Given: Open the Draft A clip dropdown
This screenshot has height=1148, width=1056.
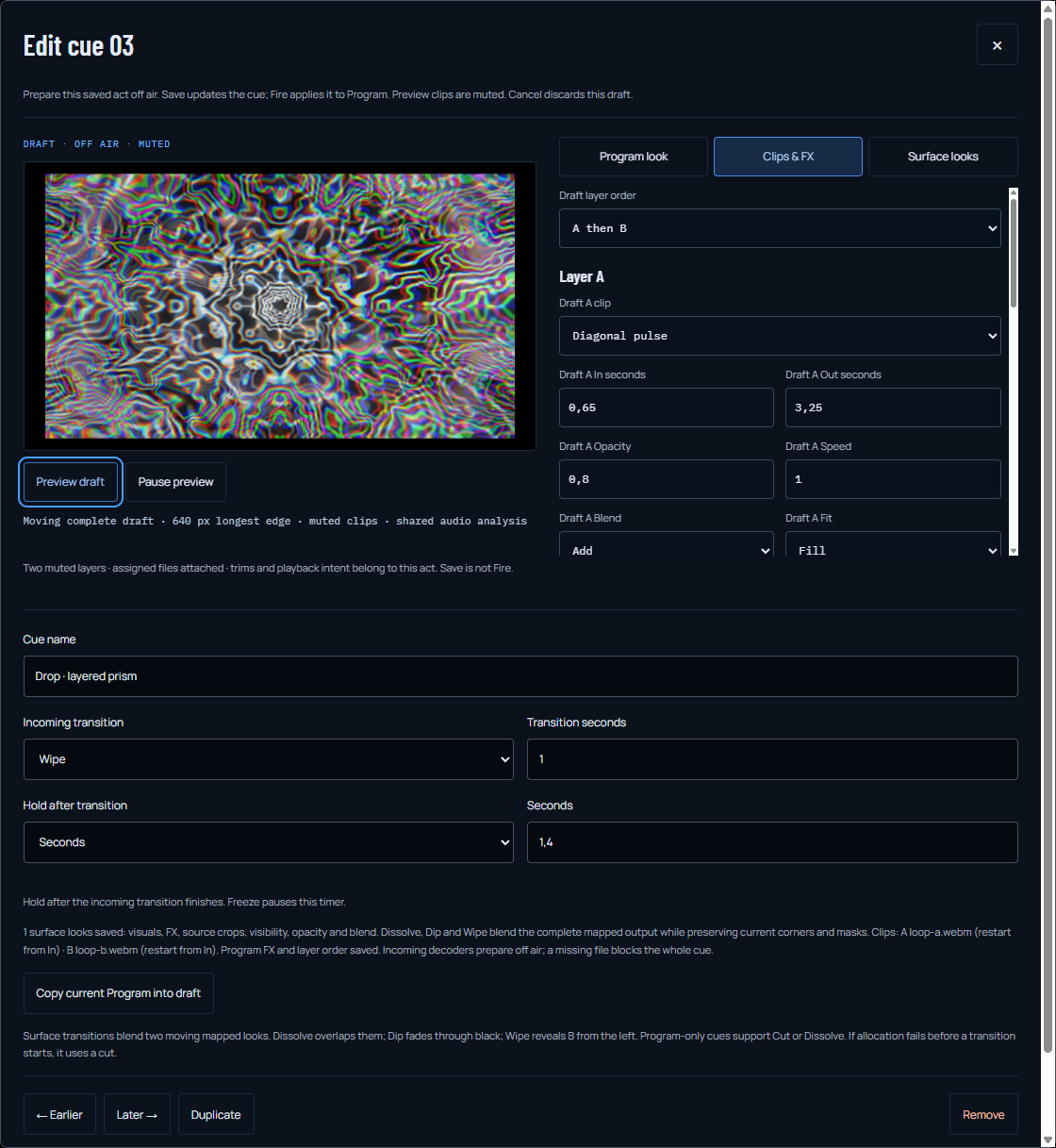Looking at the screenshot, I should 780,336.
